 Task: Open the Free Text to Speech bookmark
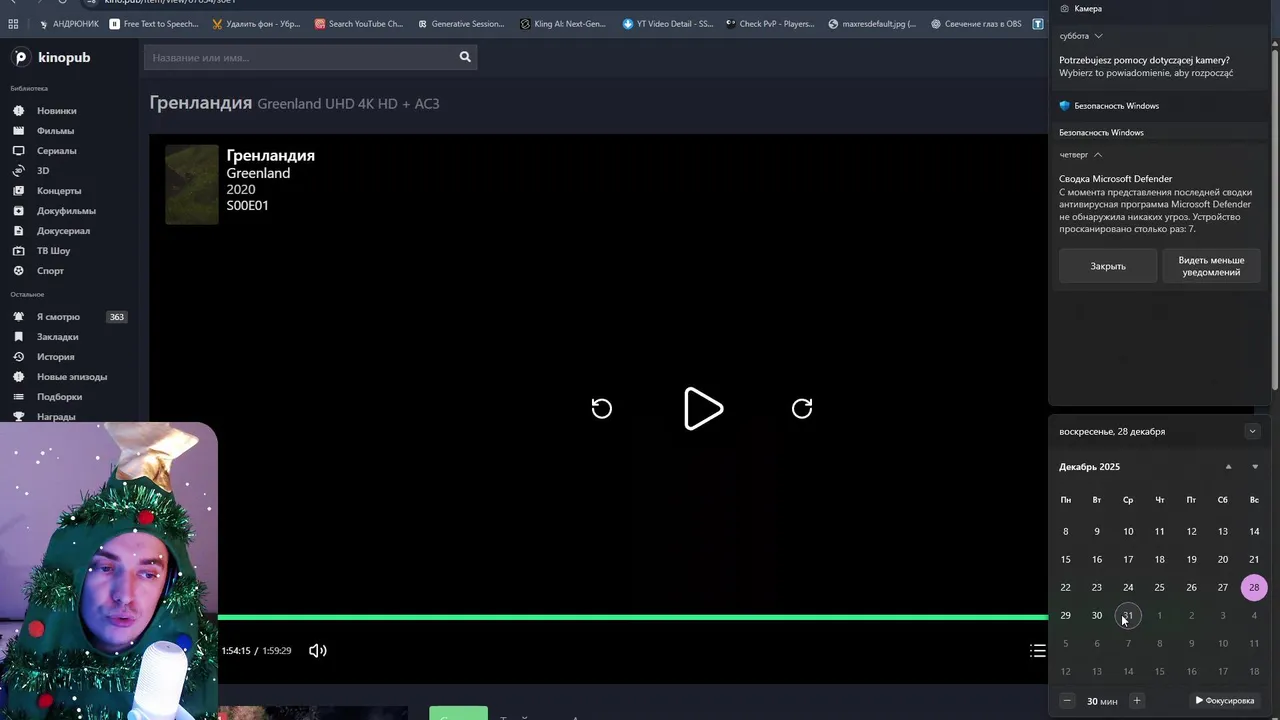coord(154,24)
